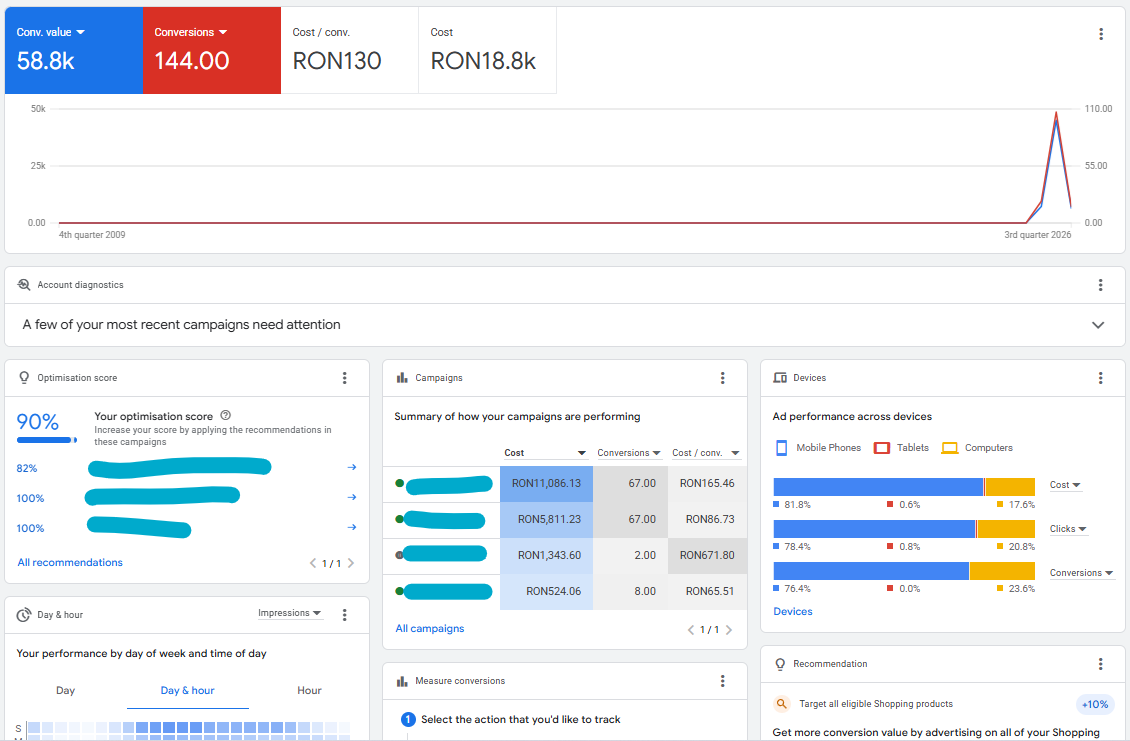1130x741 pixels.
Task: Click the +10% uplift badge
Action: click(x=1095, y=704)
